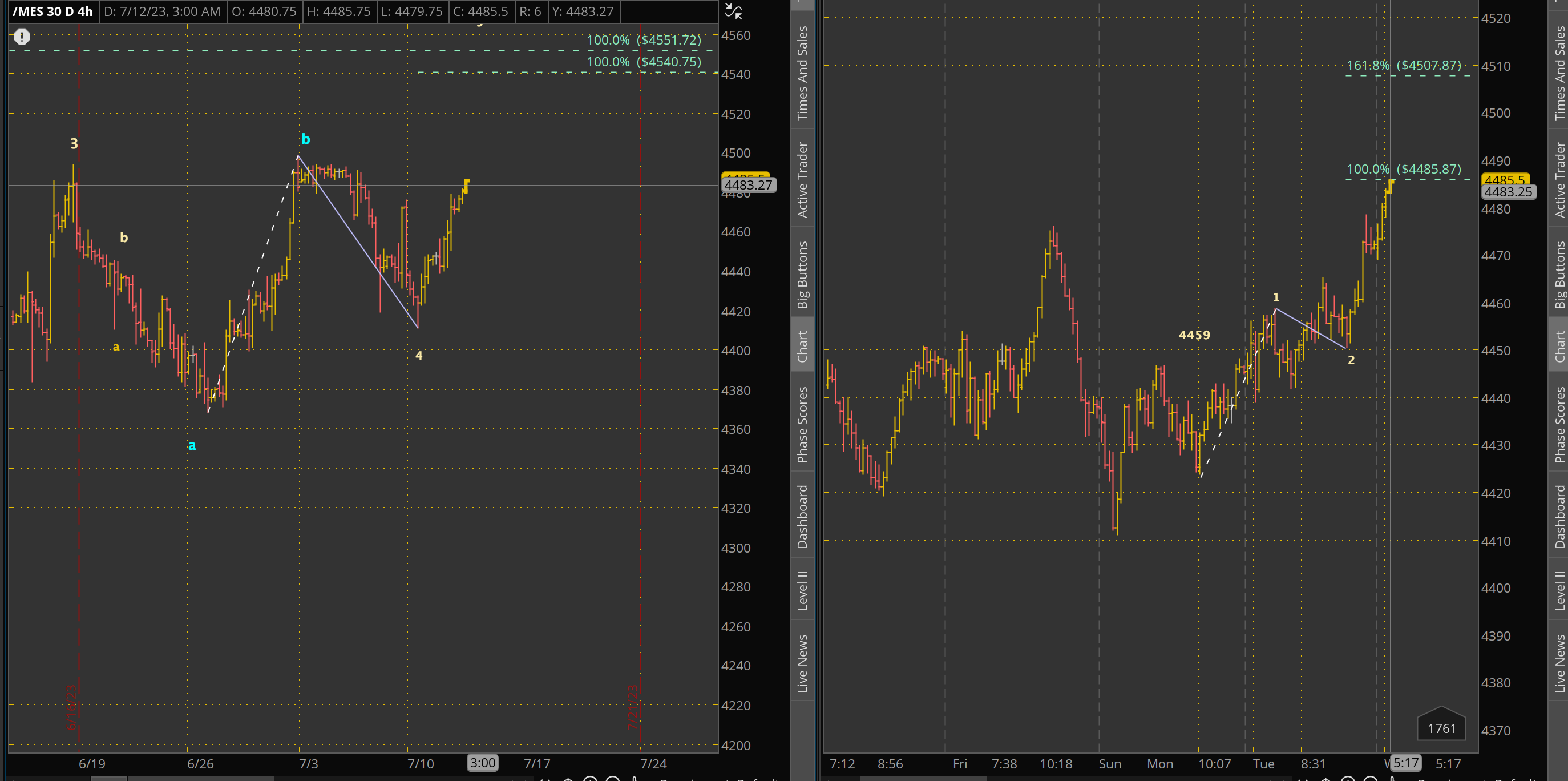Open Dashboard tab on far-right sidebar

(x=1559, y=517)
